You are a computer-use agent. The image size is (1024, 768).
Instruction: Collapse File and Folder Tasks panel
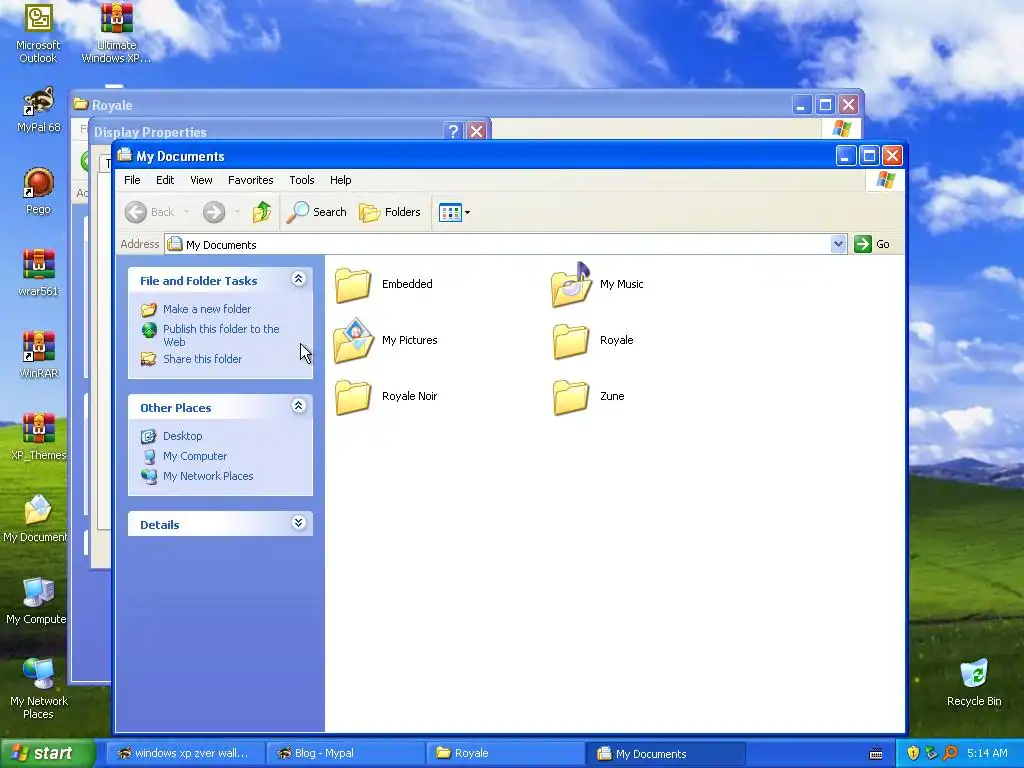click(298, 280)
